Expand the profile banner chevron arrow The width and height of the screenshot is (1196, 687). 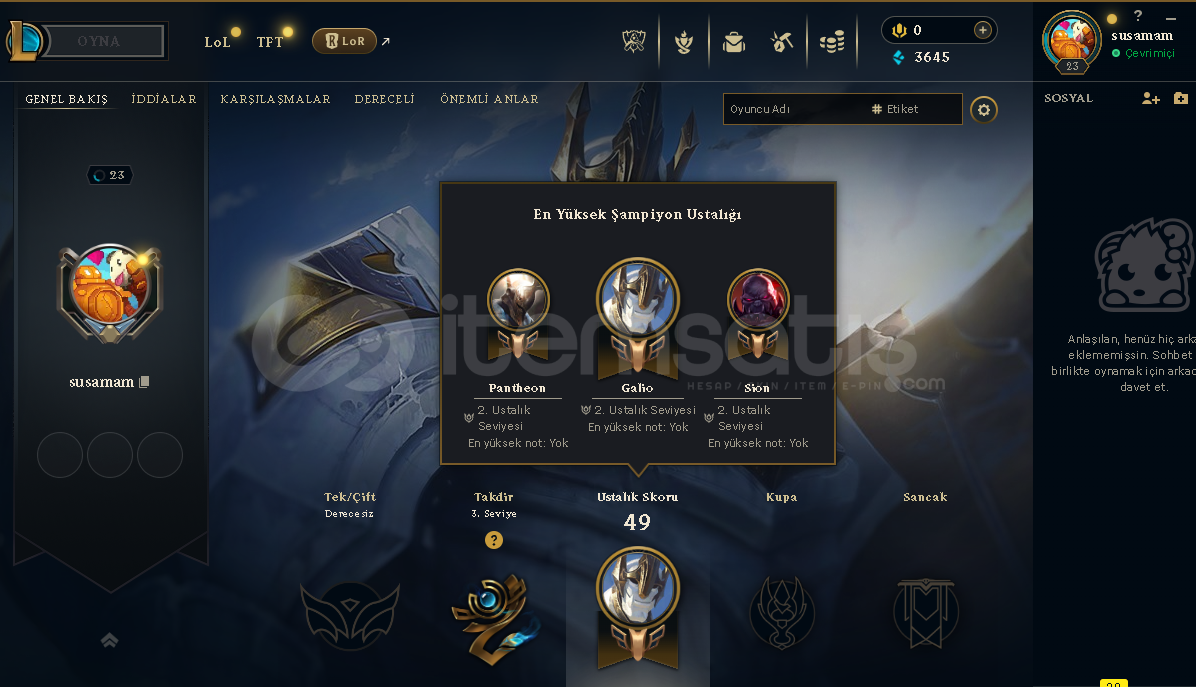(x=109, y=640)
